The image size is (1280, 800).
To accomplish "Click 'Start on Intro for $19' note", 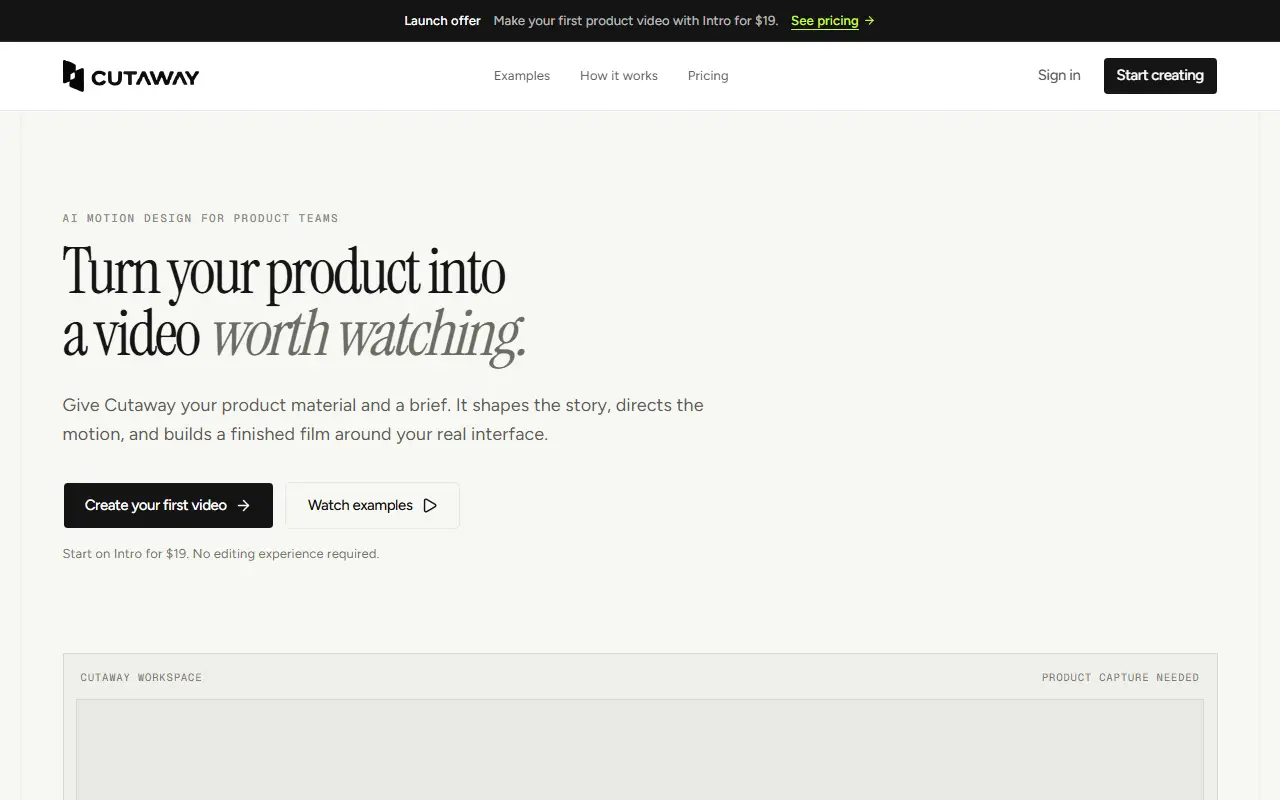I will (x=221, y=554).
